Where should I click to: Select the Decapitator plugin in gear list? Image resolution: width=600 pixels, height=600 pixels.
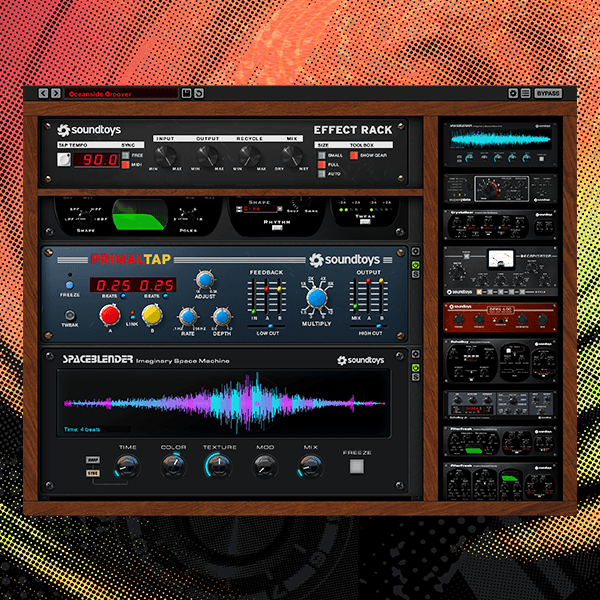pos(499,260)
